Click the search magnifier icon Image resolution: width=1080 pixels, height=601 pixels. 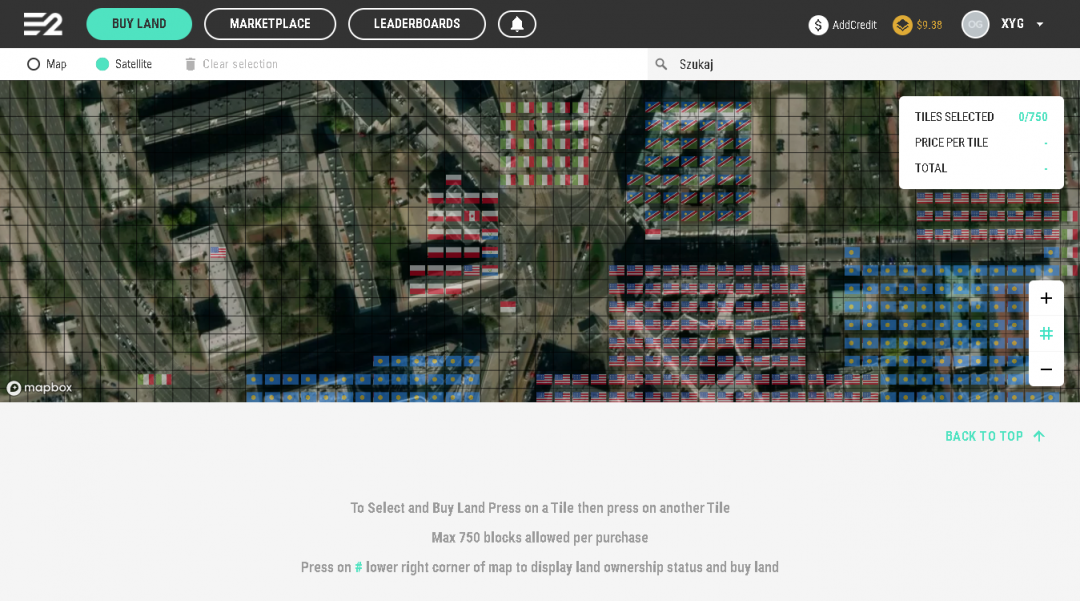pos(661,64)
